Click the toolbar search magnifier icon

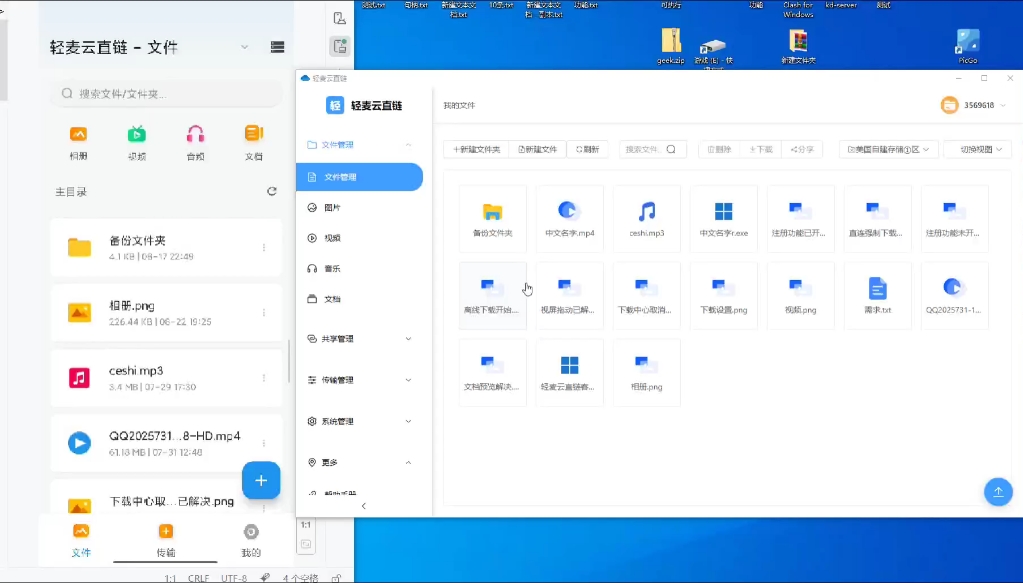(x=671, y=149)
